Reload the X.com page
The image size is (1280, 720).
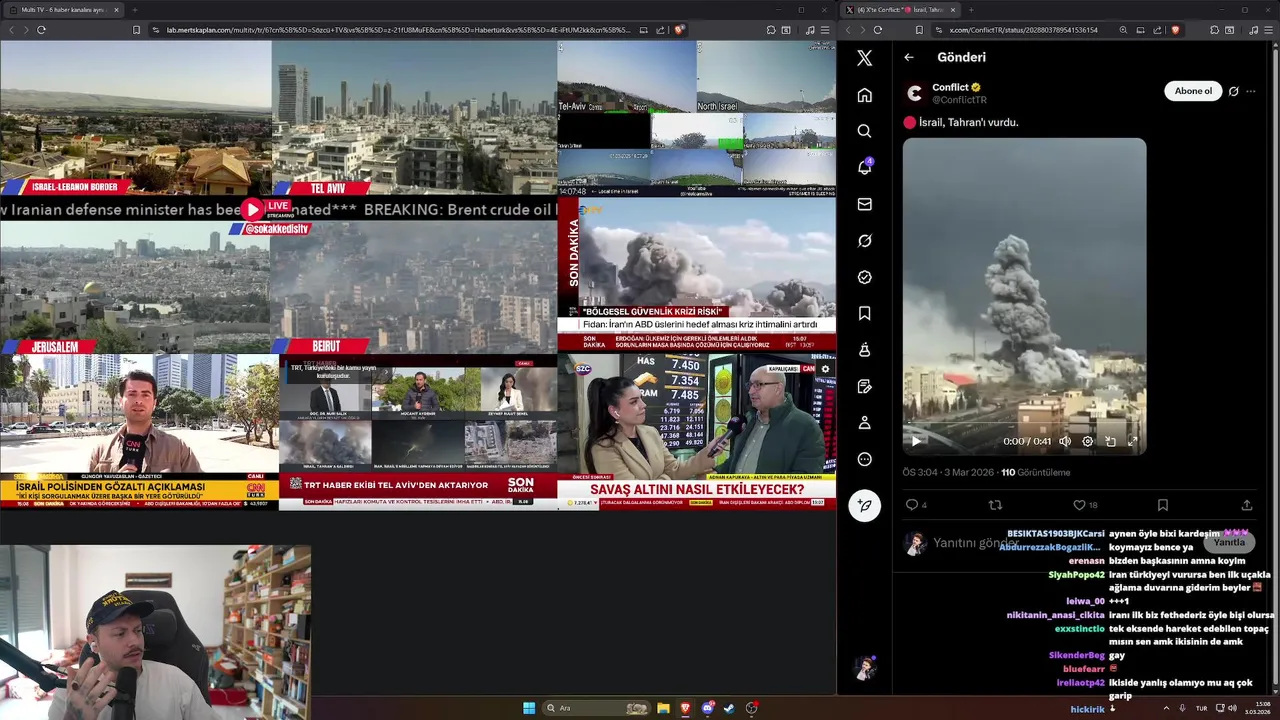878,30
